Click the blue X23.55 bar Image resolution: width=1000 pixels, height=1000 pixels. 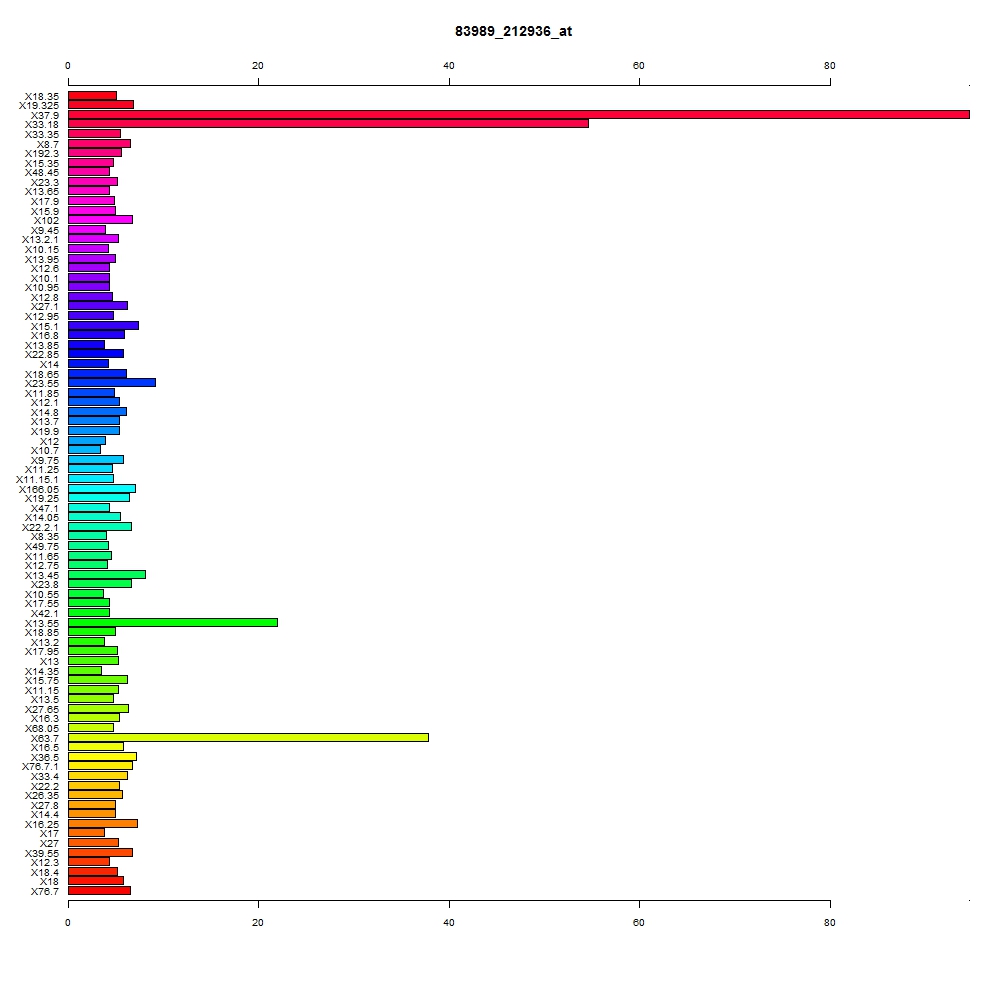tap(112, 383)
